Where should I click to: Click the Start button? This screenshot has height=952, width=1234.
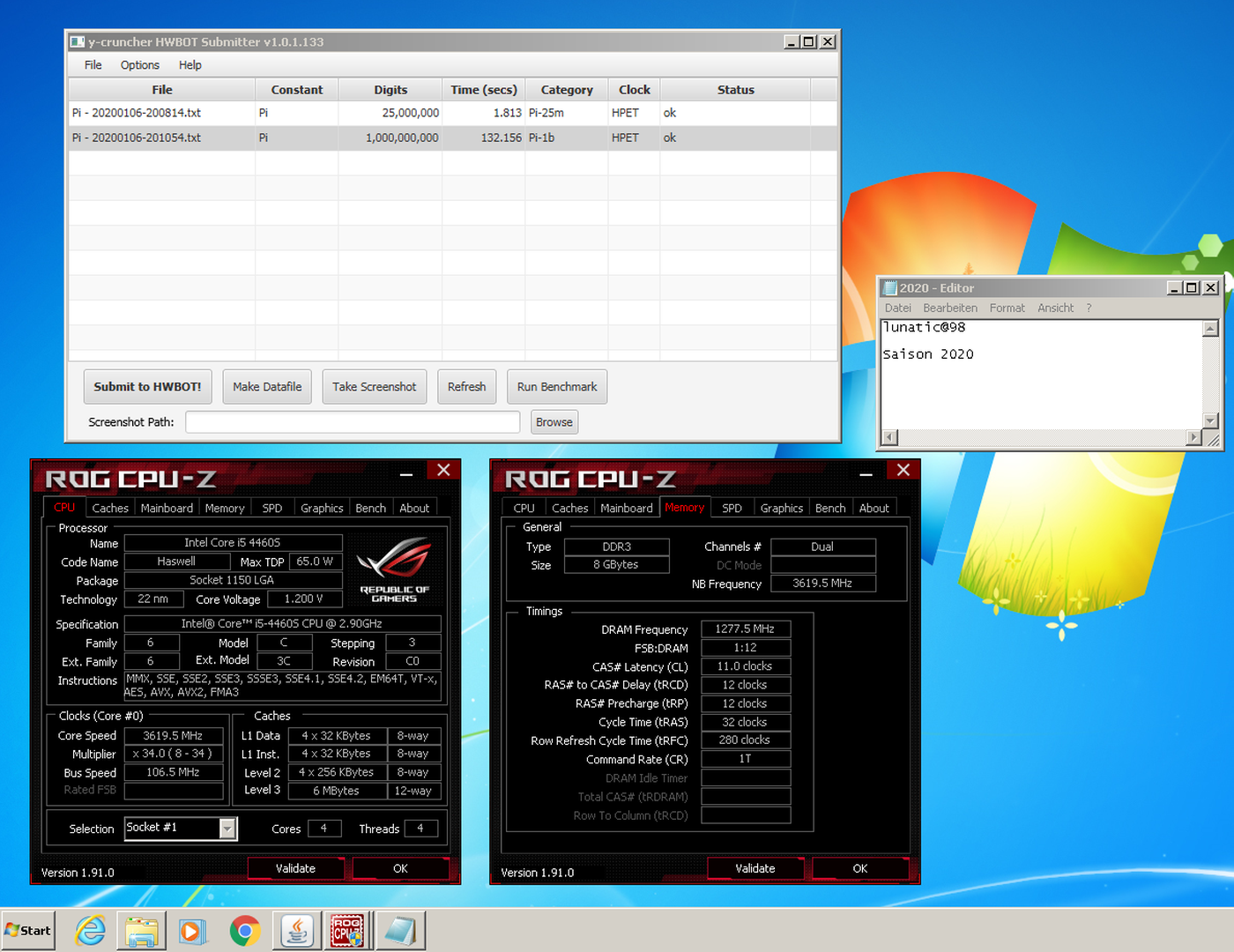point(28,931)
